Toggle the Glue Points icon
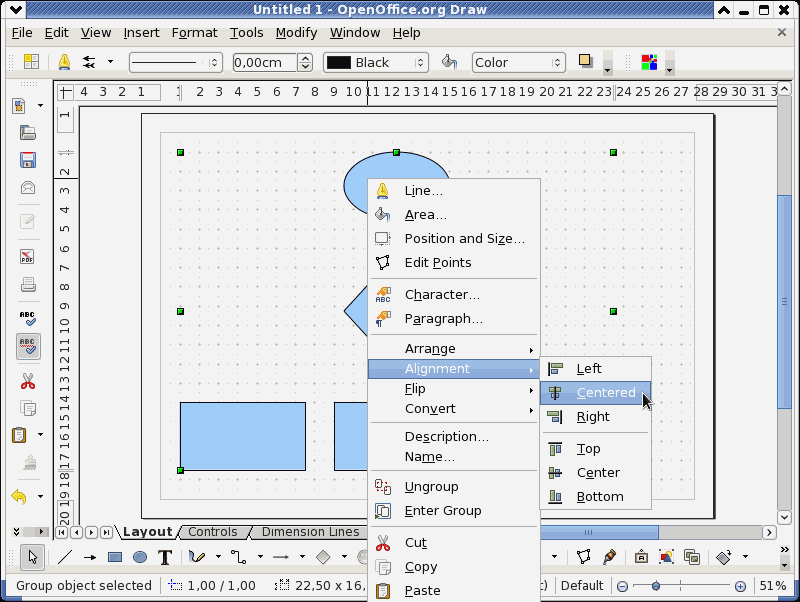The width and height of the screenshot is (800, 602). [609, 557]
